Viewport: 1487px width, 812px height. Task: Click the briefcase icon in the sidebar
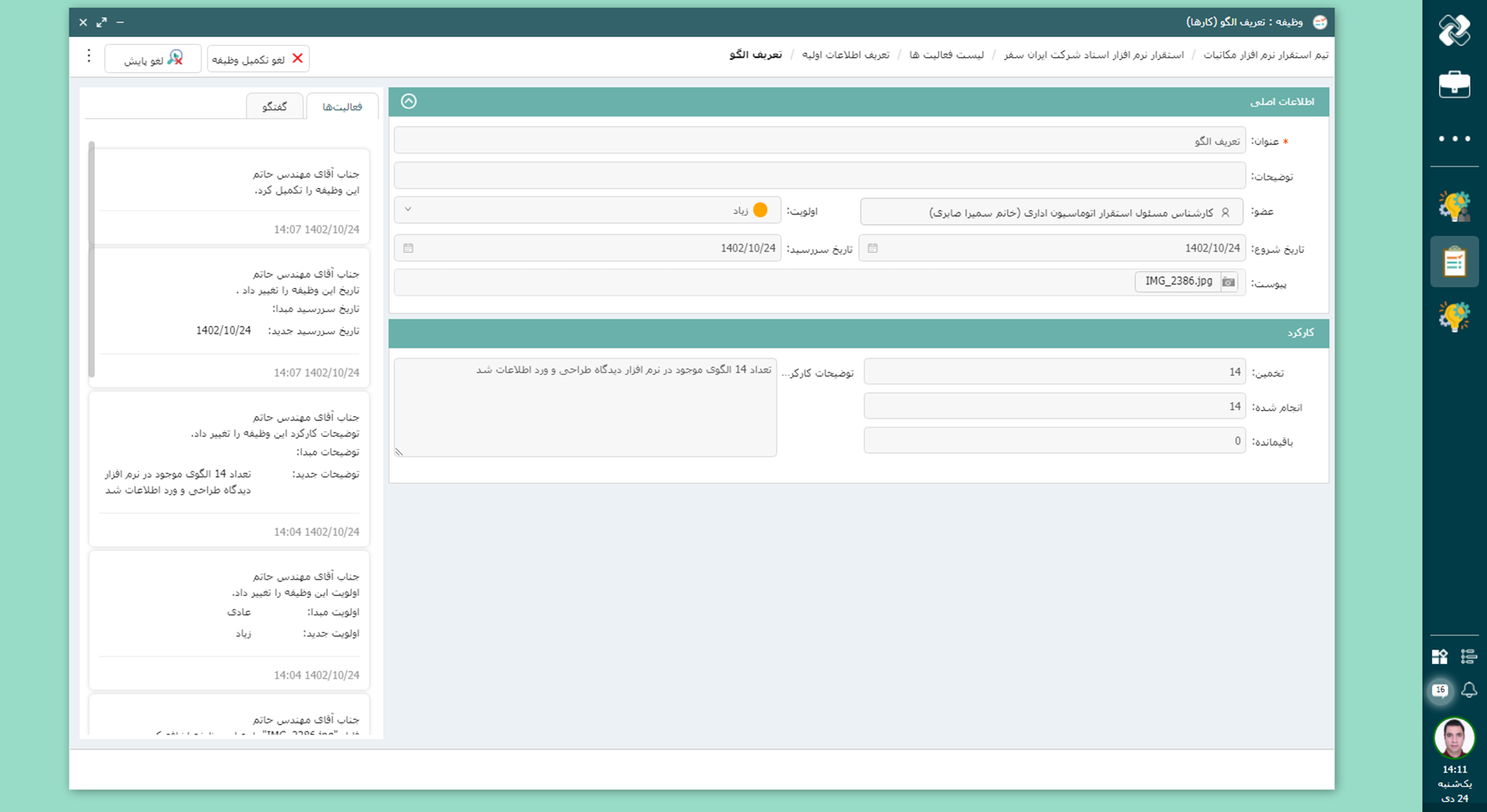(1454, 84)
